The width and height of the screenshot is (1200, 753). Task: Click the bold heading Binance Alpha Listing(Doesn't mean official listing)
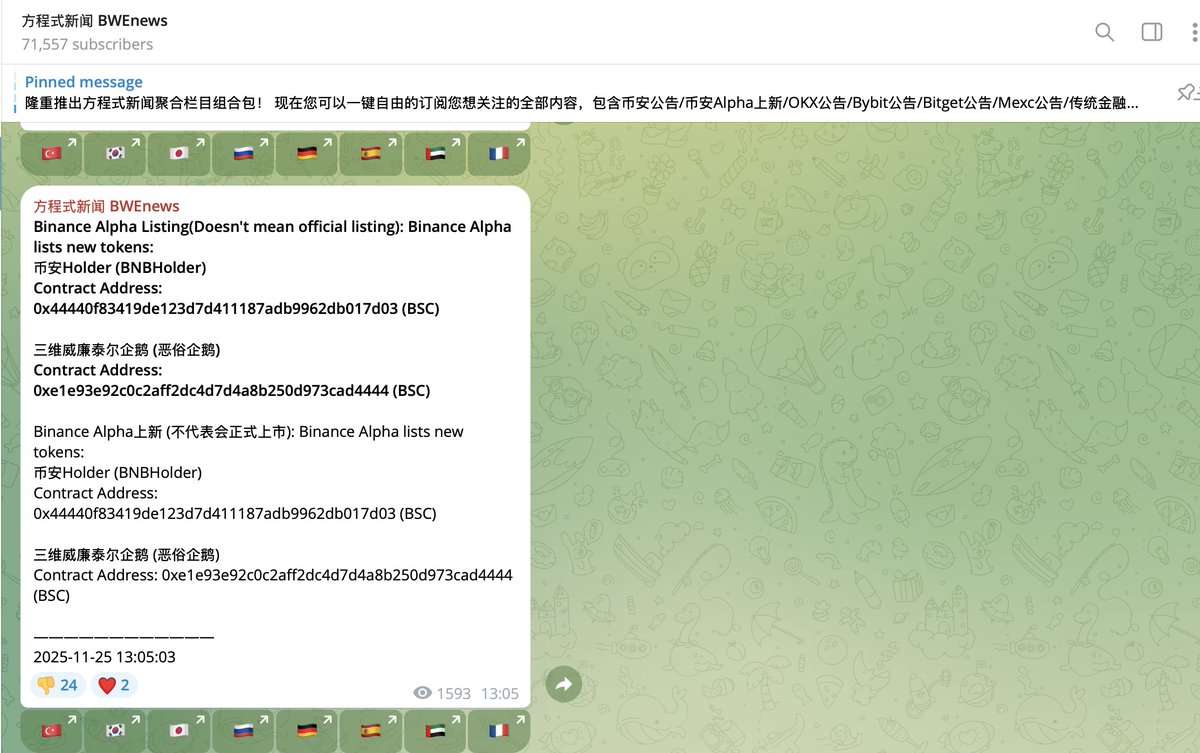[216, 226]
